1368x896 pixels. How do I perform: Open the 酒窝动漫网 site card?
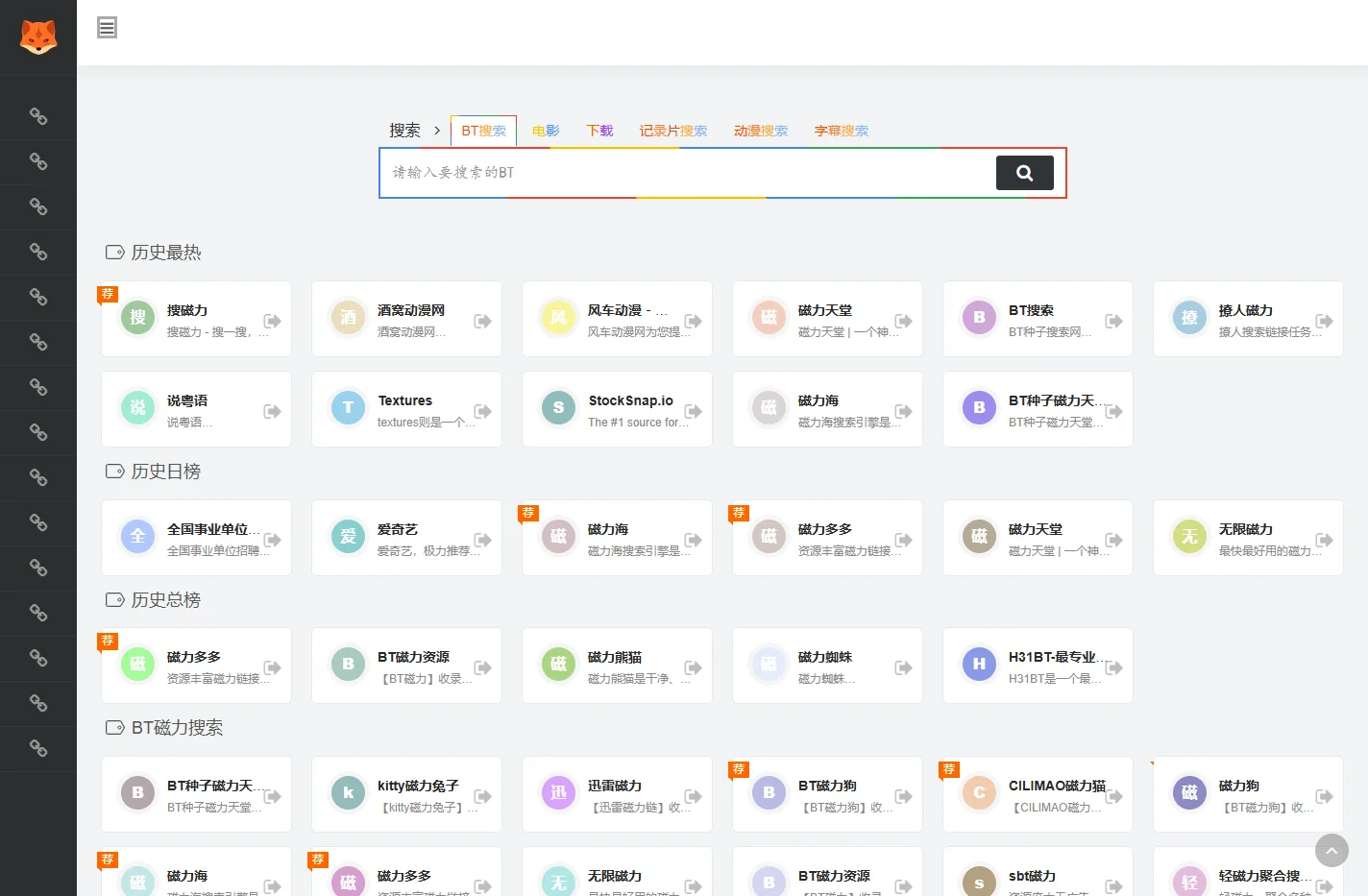(x=406, y=319)
